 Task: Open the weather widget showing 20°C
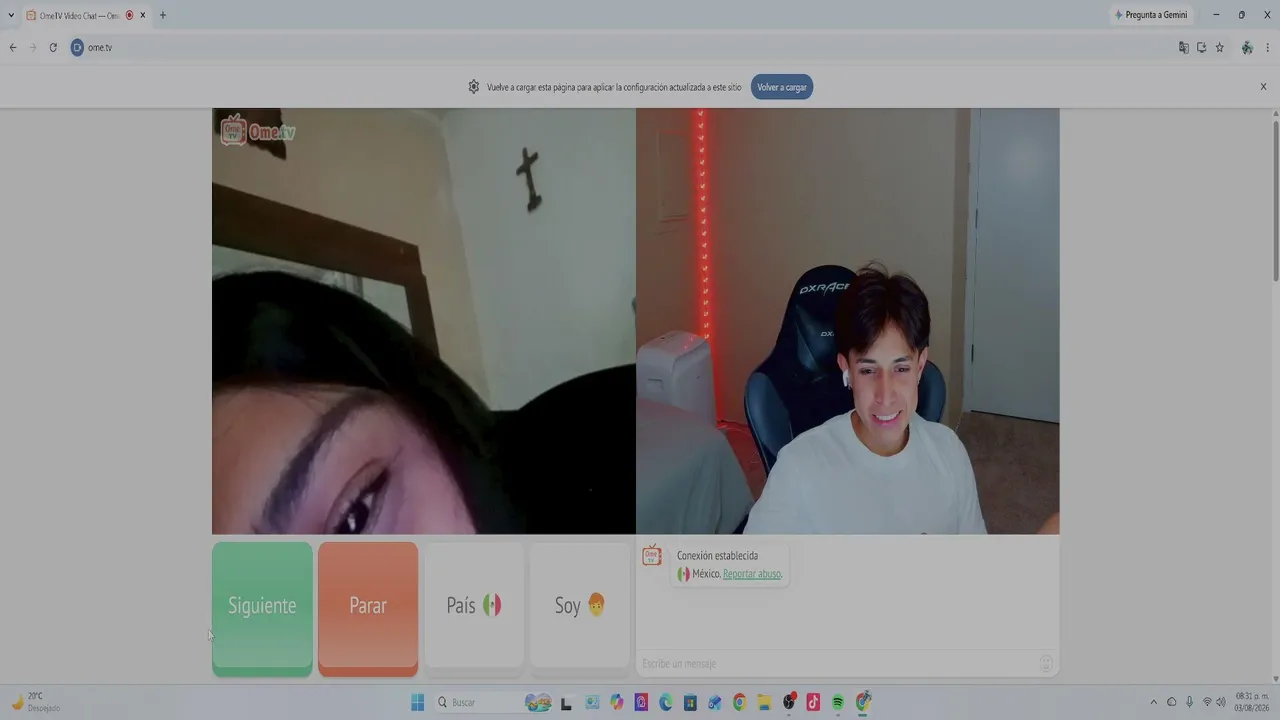point(36,702)
